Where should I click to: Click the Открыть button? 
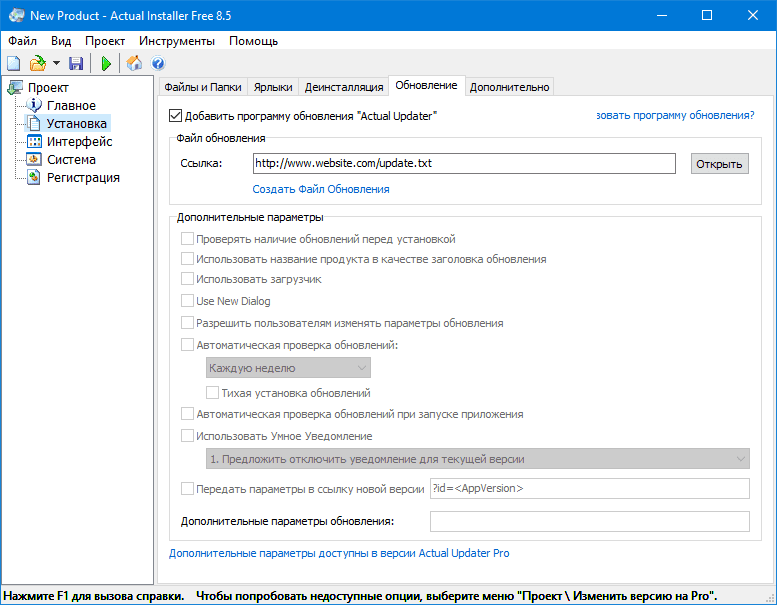point(720,164)
